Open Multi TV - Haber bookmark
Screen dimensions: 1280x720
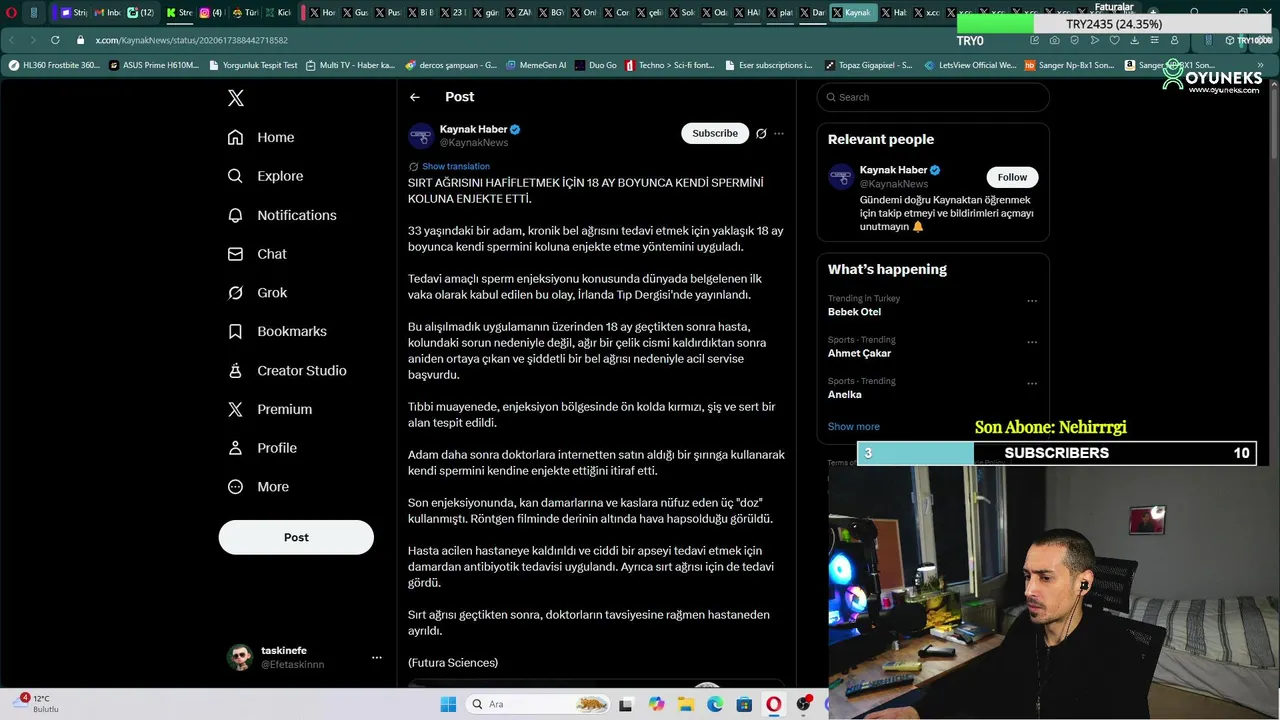click(x=350, y=65)
